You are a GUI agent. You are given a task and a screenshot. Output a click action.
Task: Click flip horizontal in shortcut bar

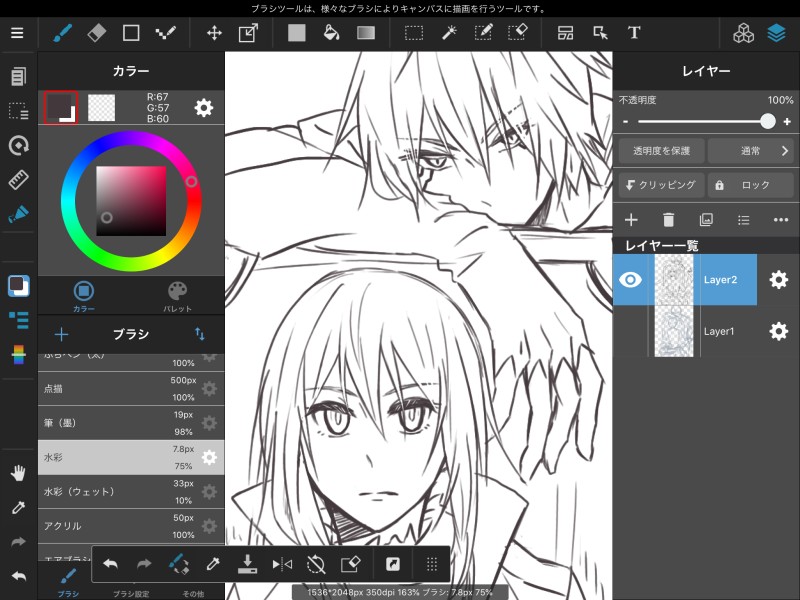click(282, 564)
